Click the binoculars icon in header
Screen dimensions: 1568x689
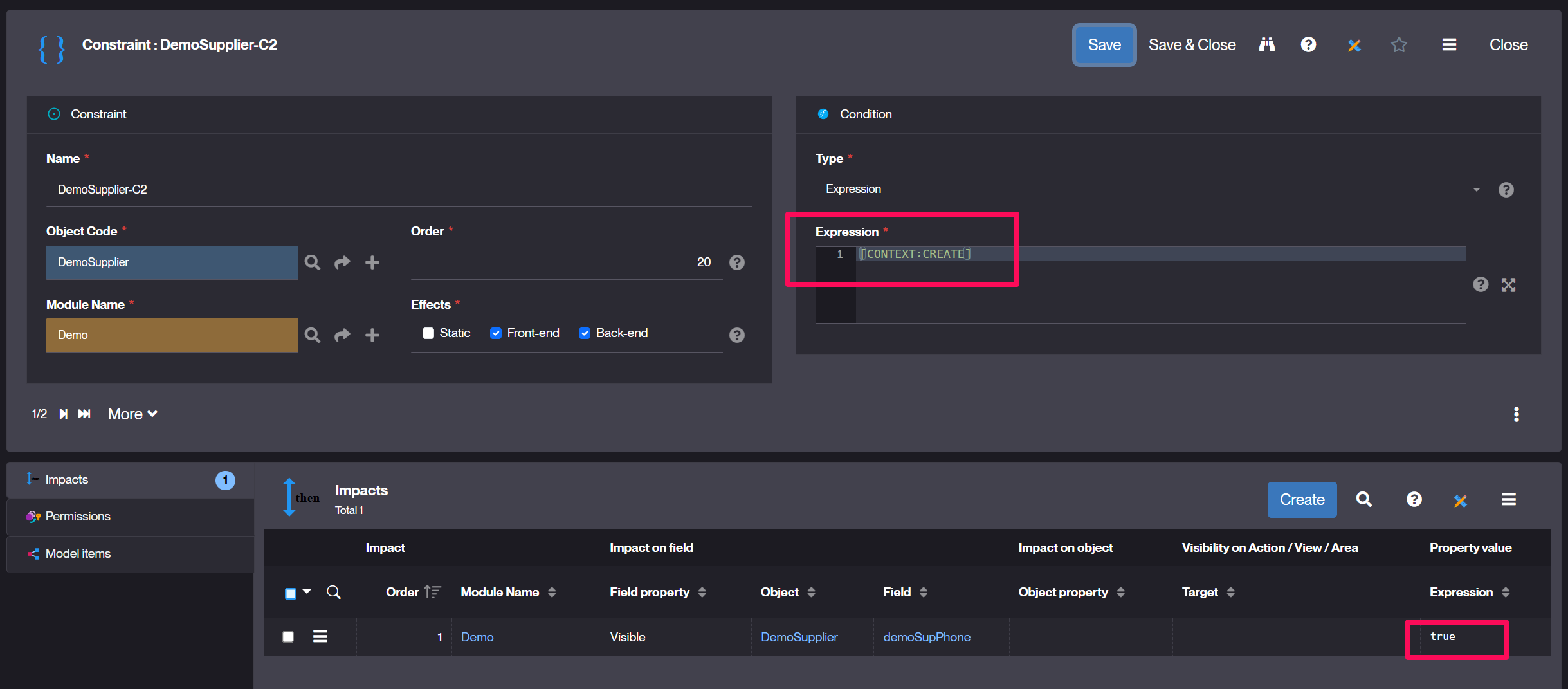[x=1266, y=44]
